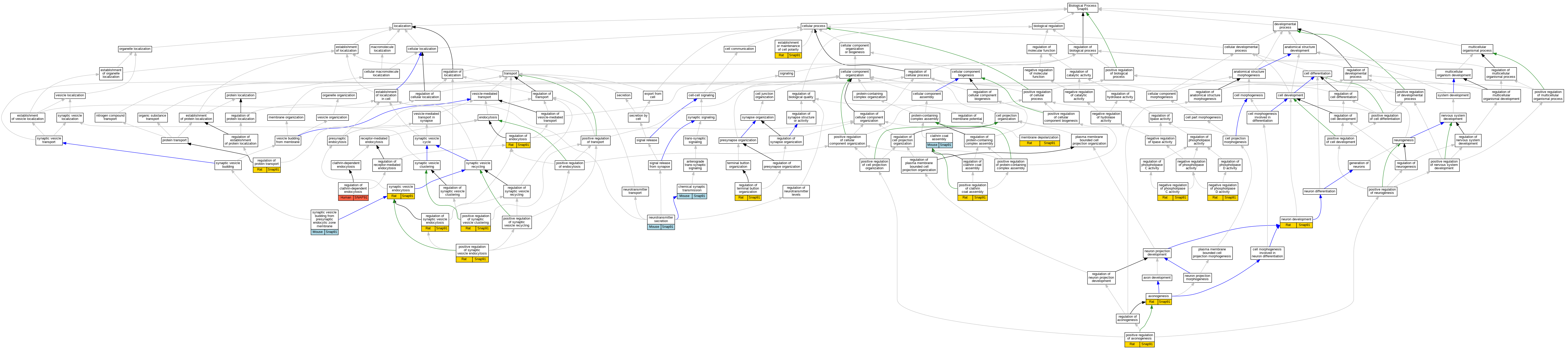Click "positive regulation of axonogenesis" node label

(1139, 337)
